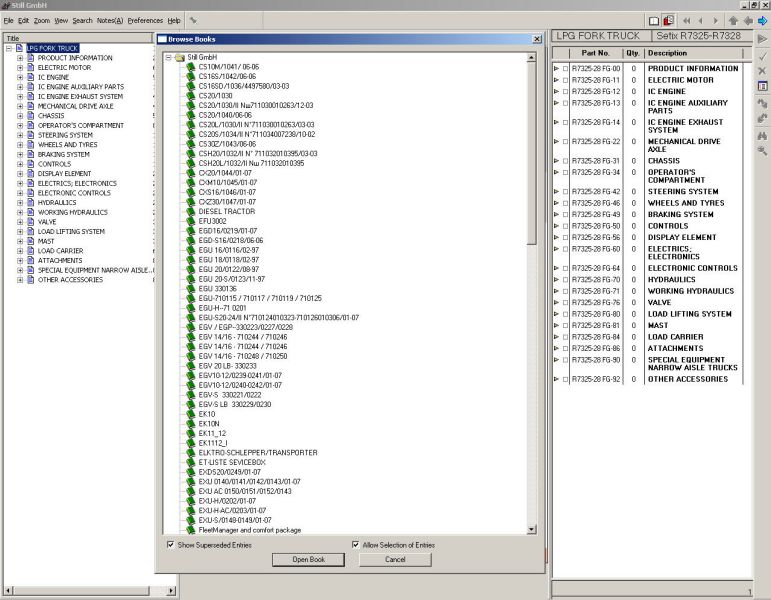Select the DIESEL TRACTOR book icon
The width and height of the screenshot is (771, 600).
tap(190, 211)
